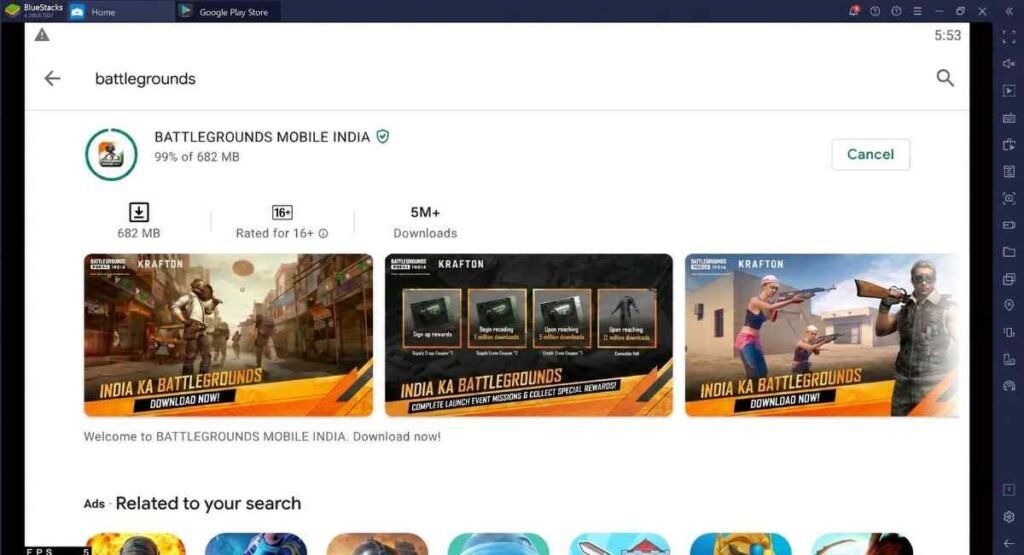Click the BlueStacks logo
The image size is (1024, 555).
click(12, 11)
